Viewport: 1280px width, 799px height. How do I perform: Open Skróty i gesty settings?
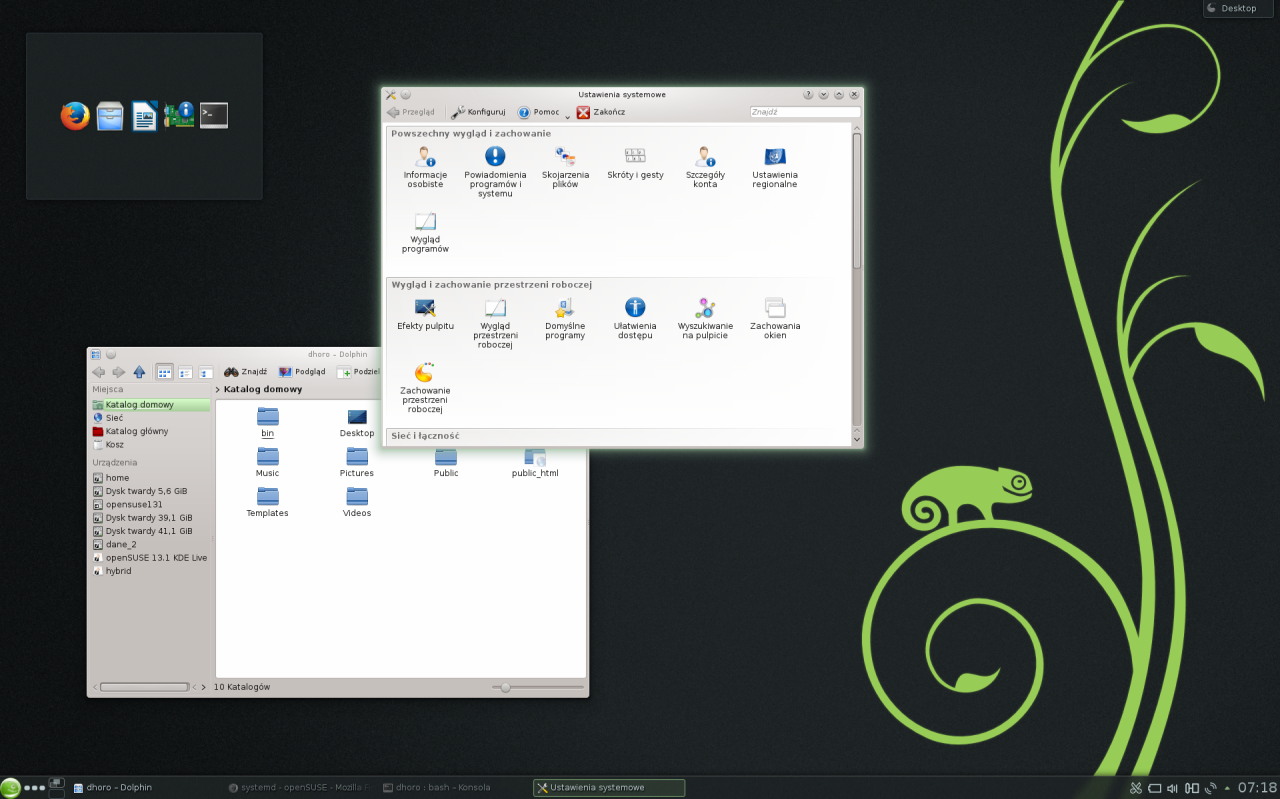pyautogui.click(x=635, y=162)
